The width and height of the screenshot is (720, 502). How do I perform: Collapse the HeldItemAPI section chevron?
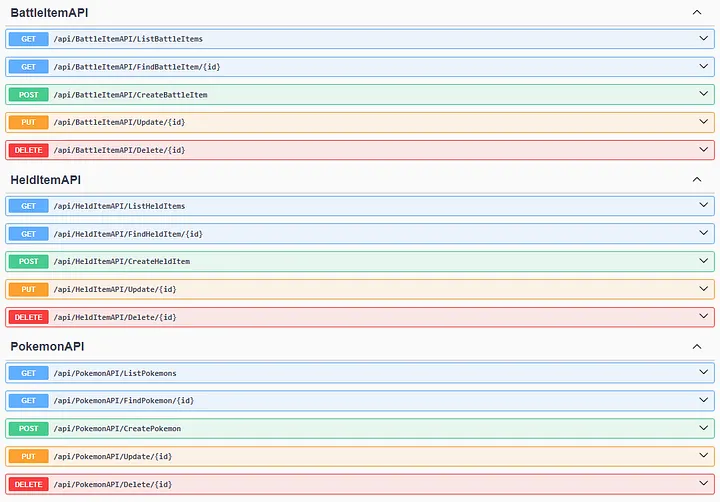pyautogui.click(x=697, y=180)
